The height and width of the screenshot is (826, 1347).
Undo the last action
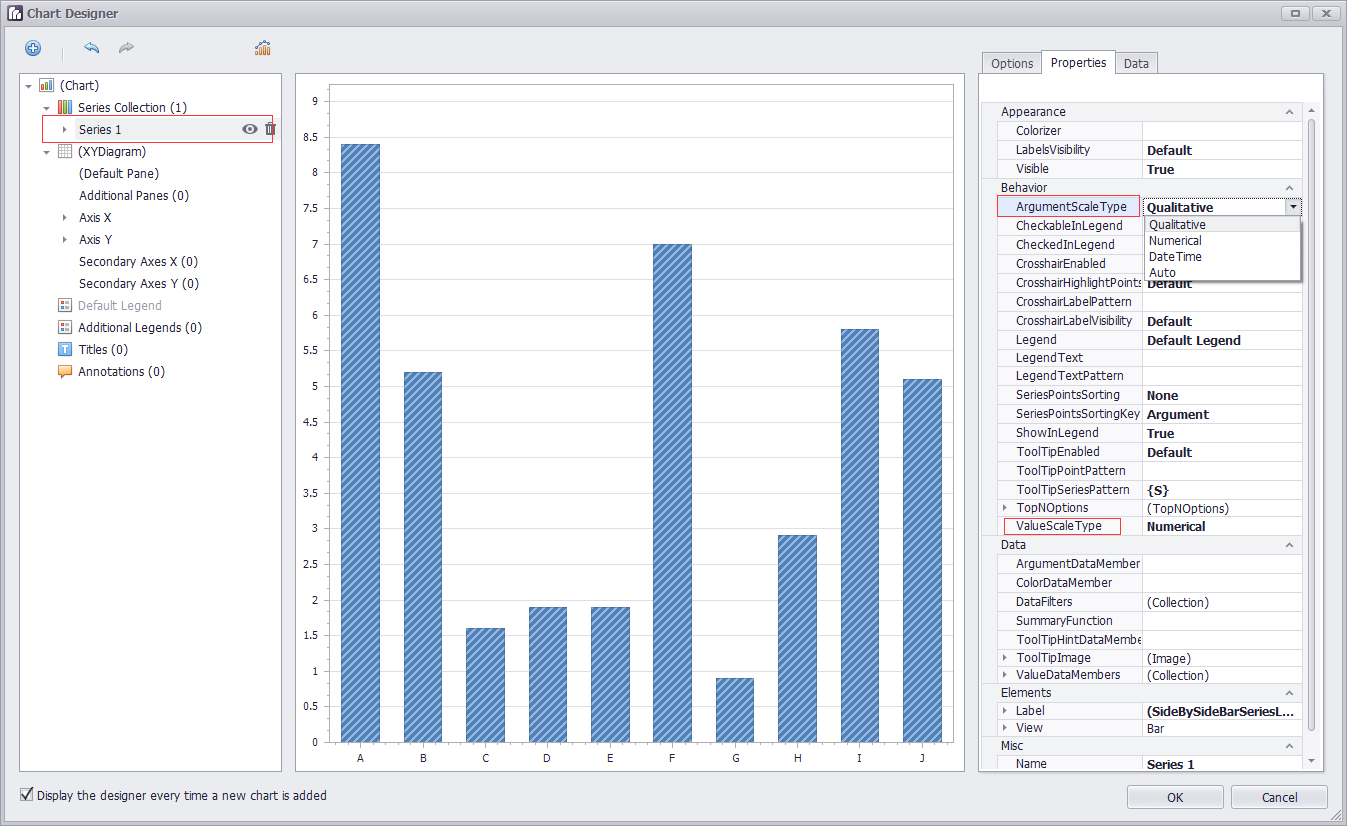pos(92,48)
